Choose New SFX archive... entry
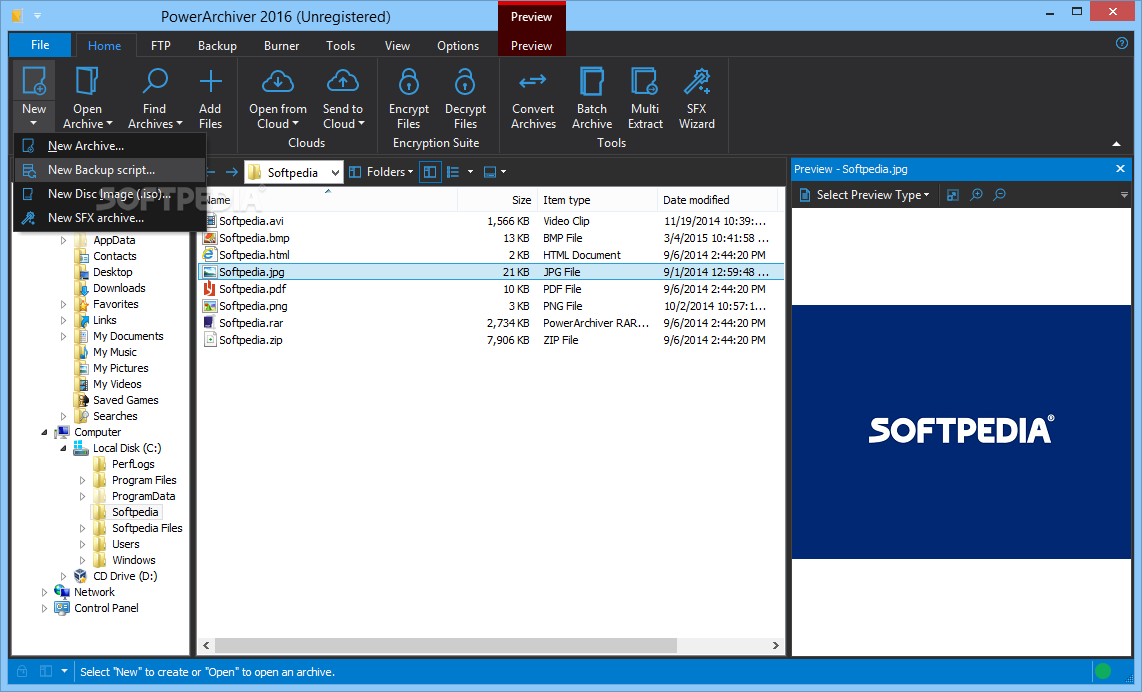Image resolution: width=1142 pixels, height=692 pixels. pos(110,218)
